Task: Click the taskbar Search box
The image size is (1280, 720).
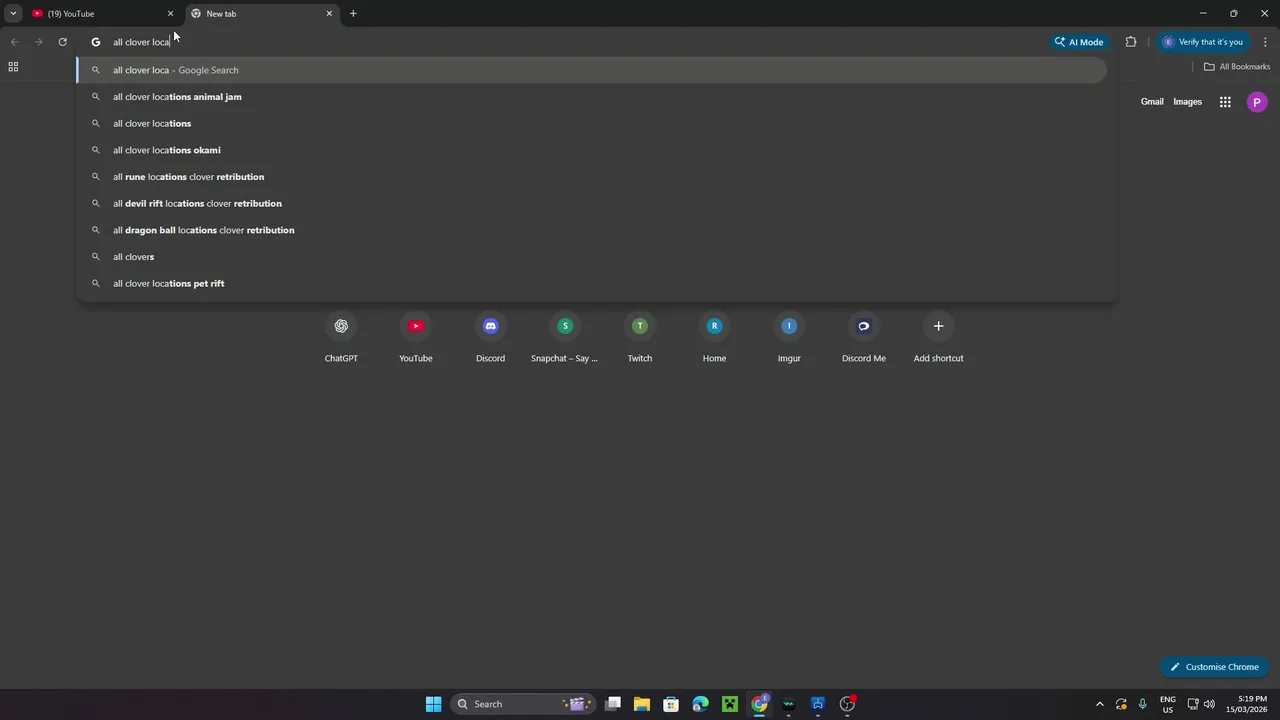Action: (522, 704)
